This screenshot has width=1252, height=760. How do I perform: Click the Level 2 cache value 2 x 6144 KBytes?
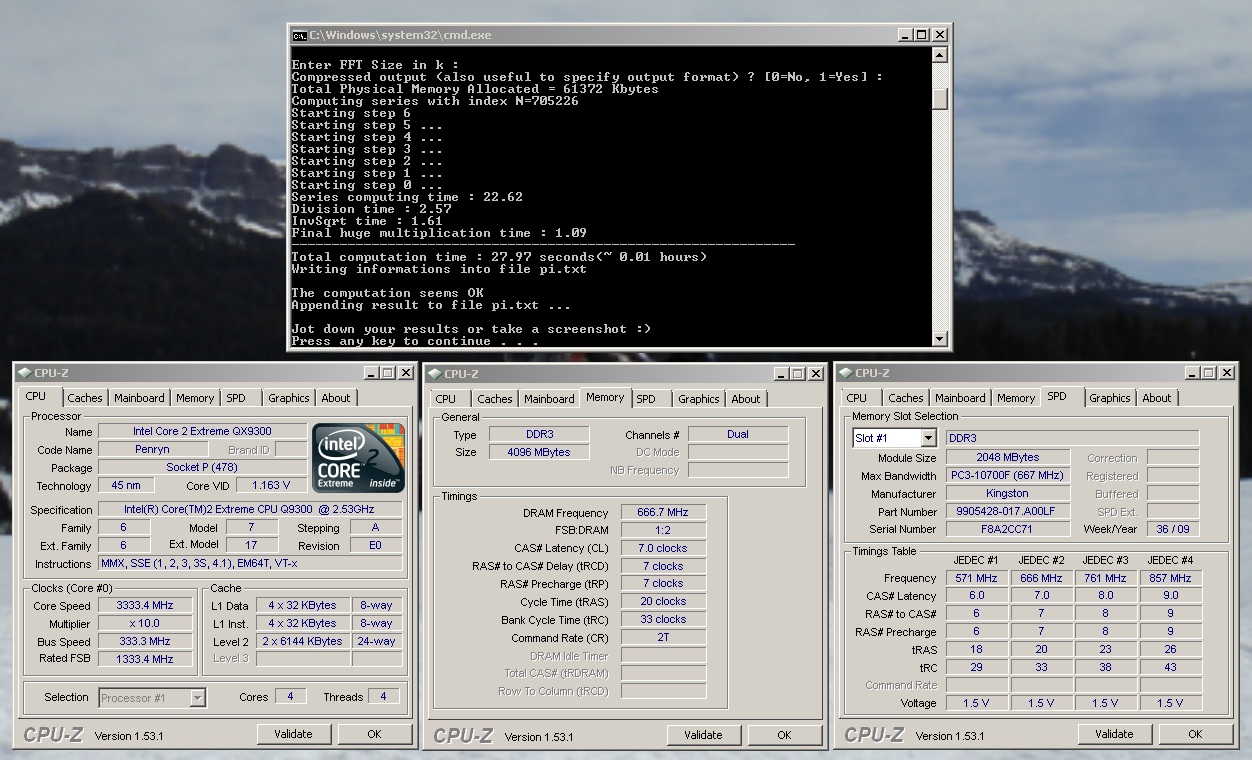pos(304,642)
